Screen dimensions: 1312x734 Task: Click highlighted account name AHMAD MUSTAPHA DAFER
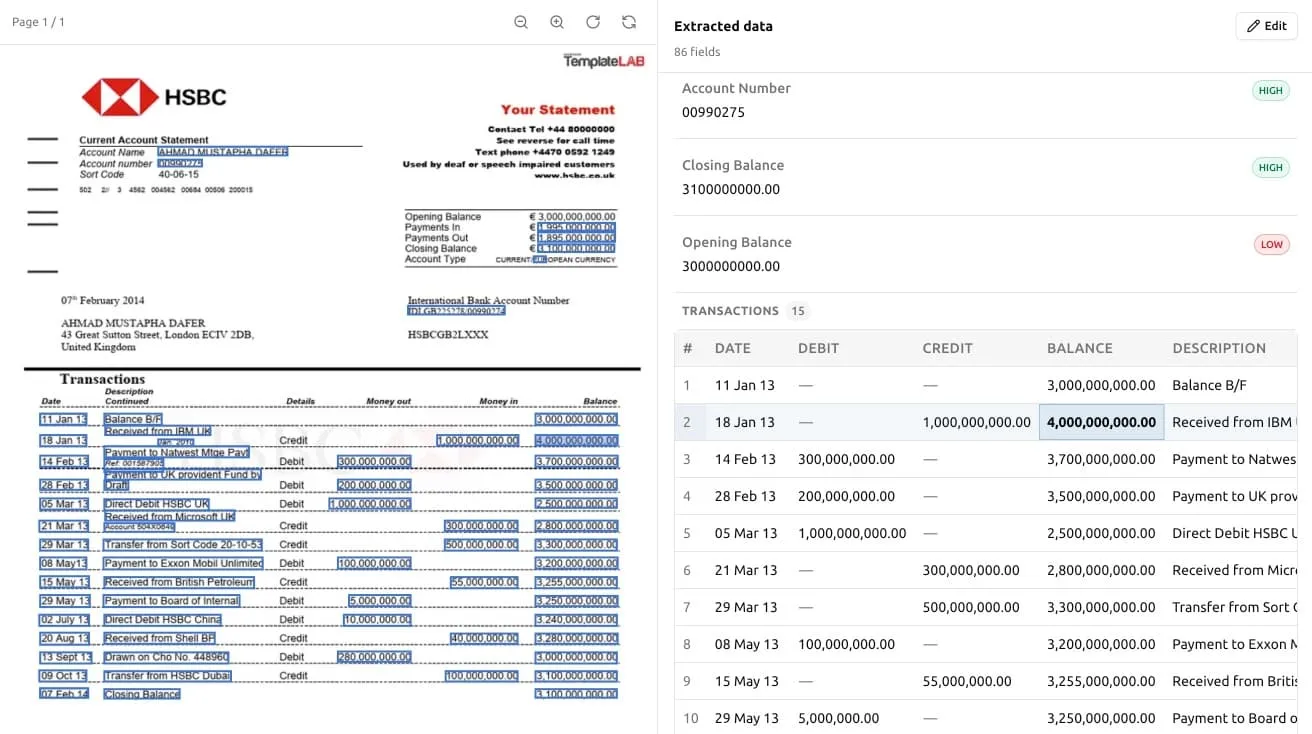[x=223, y=152]
